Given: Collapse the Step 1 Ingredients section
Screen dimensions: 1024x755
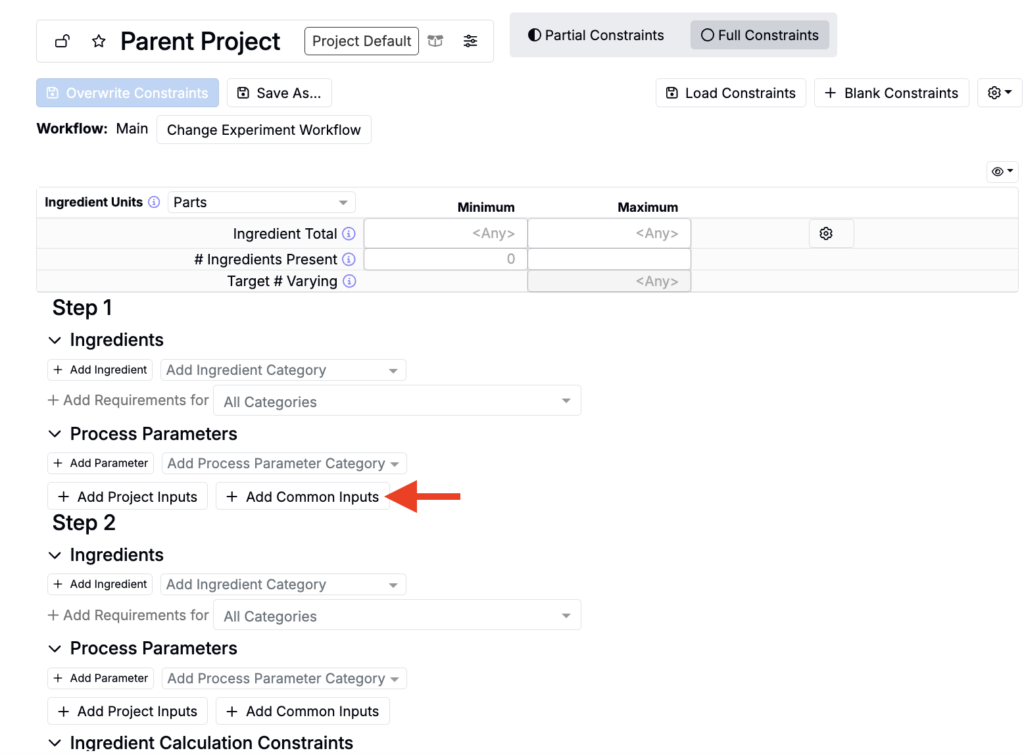Looking at the screenshot, I should pos(55,340).
